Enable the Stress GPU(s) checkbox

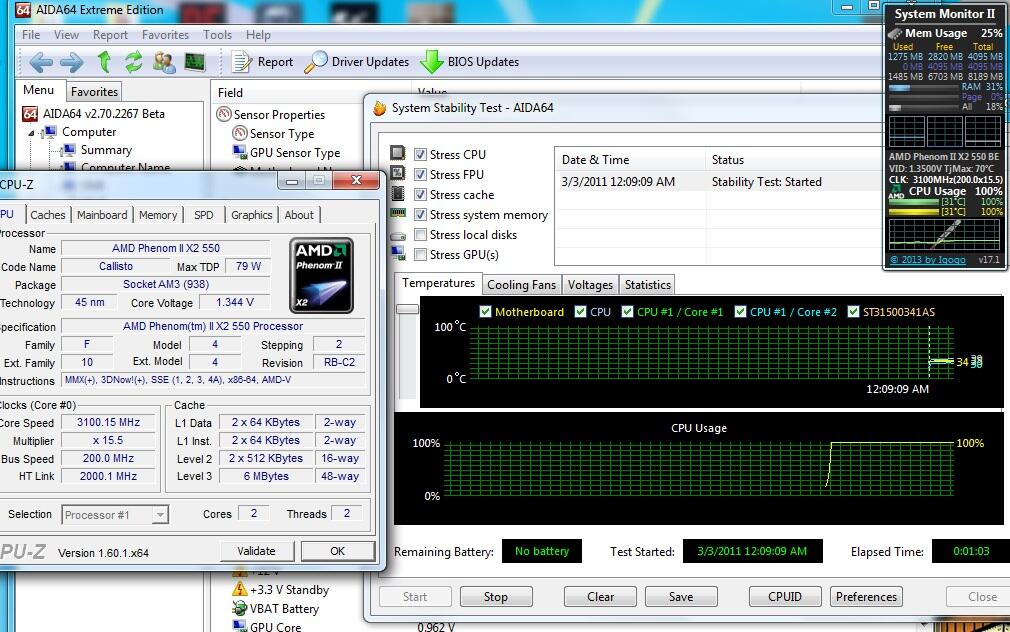pos(421,254)
